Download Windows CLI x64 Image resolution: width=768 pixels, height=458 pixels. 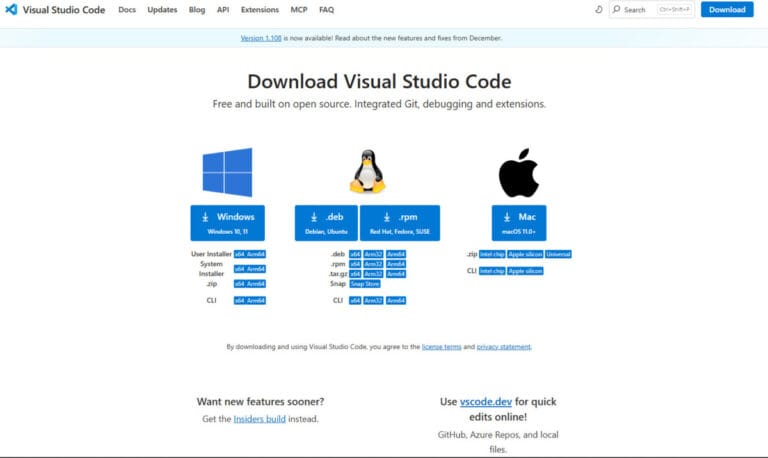click(239, 300)
